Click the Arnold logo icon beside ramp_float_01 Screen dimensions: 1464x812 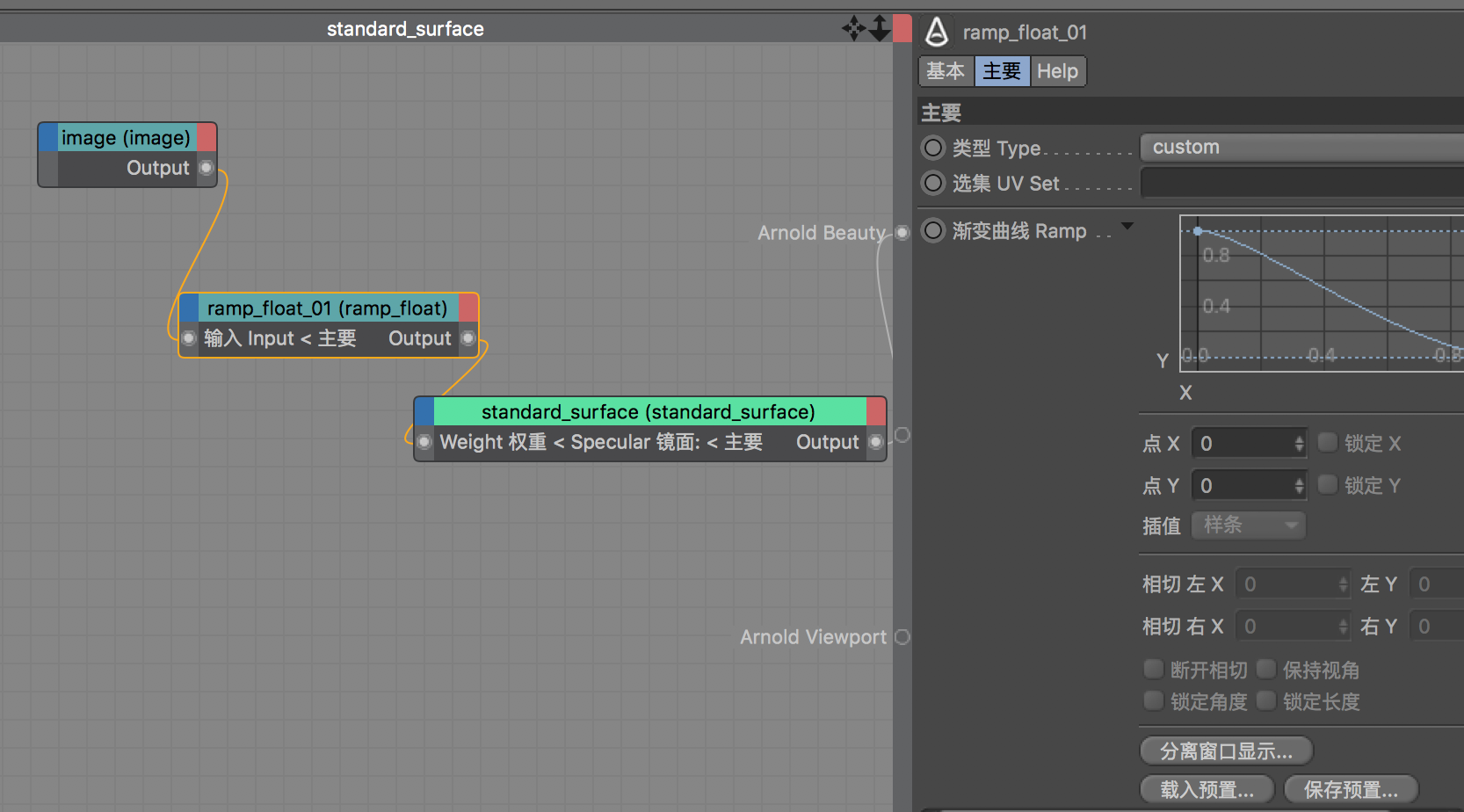938,33
